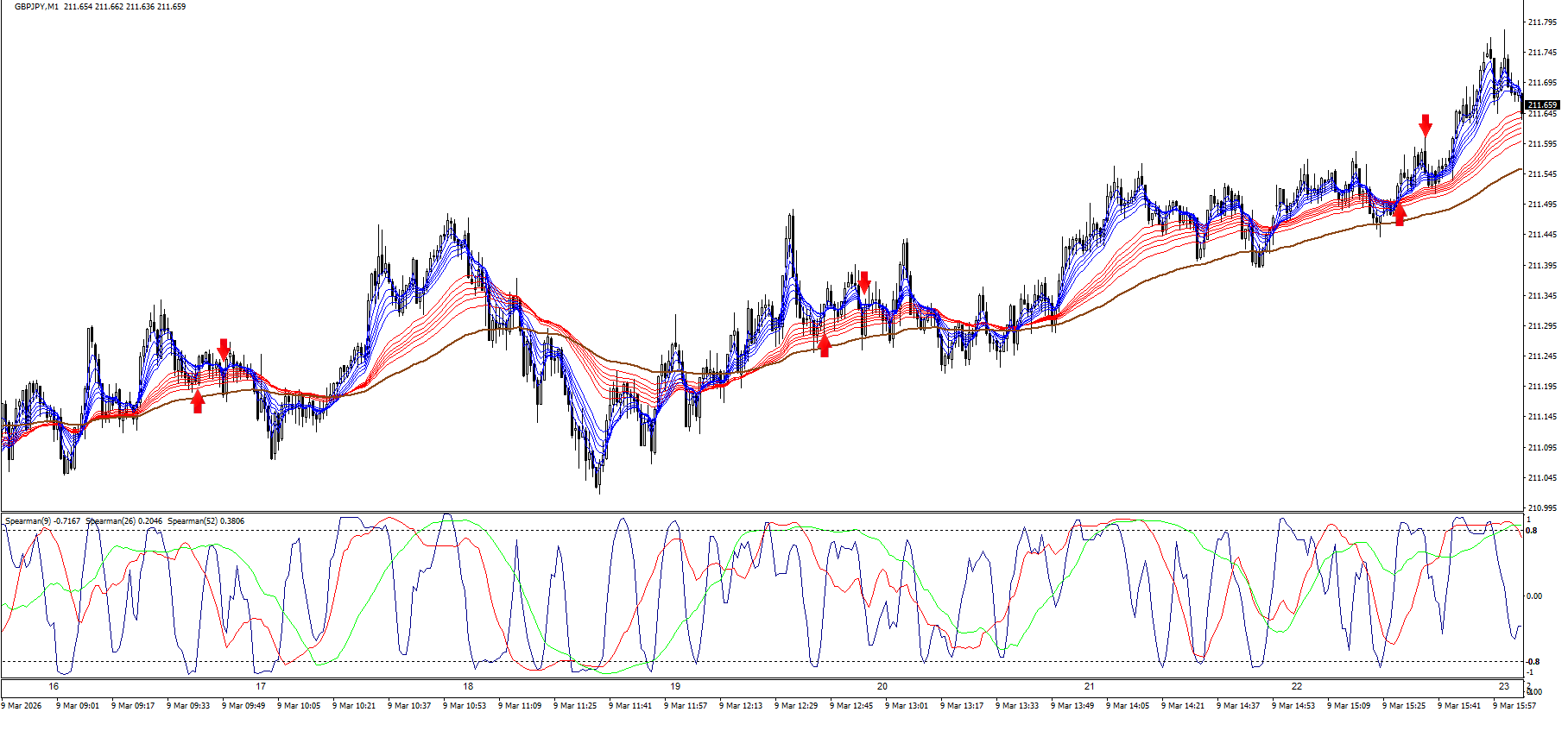
Task: Click the 211.795 price axis label
Action: 1542,22
